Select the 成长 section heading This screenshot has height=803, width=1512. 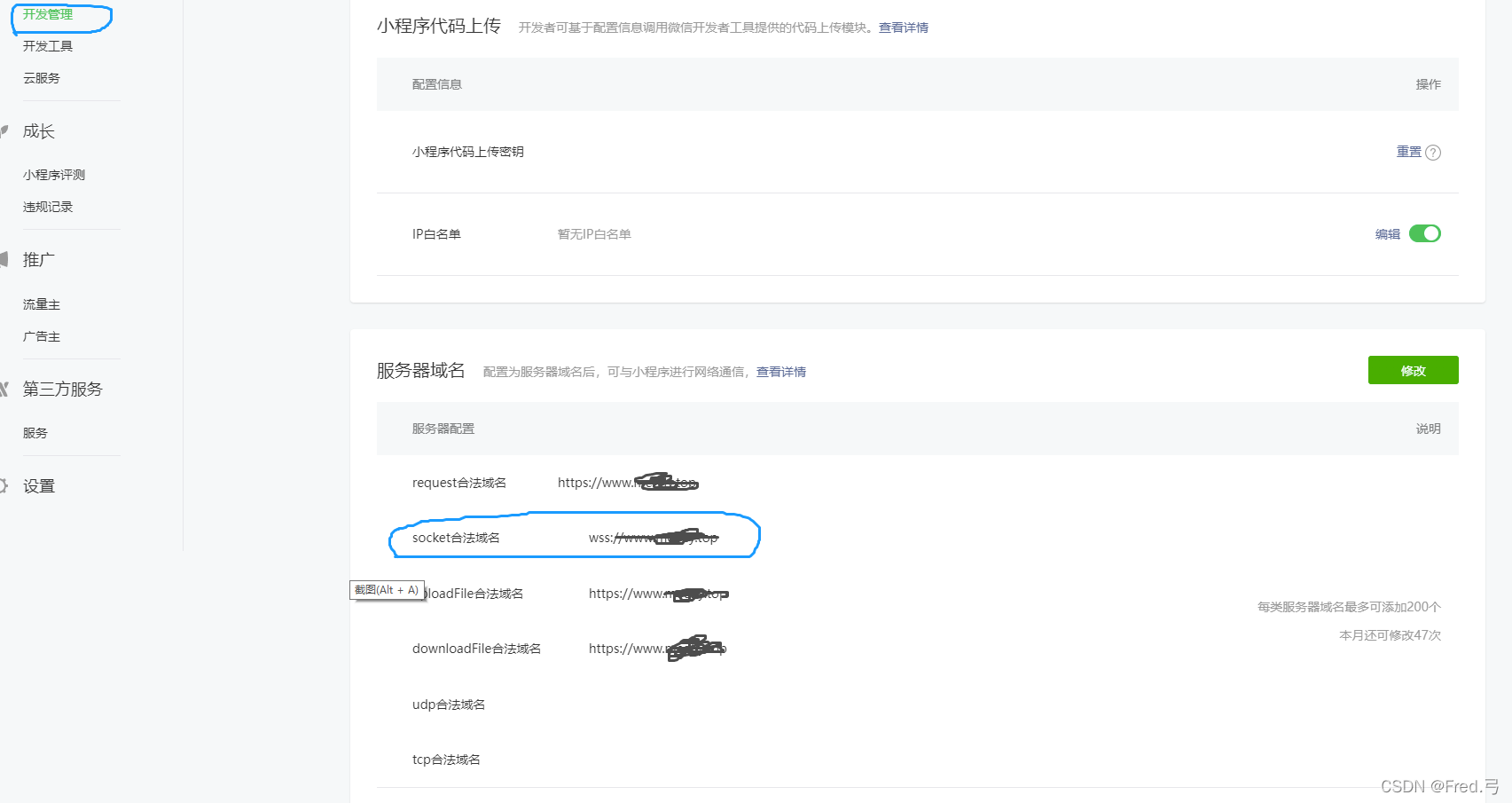coord(39,131)
